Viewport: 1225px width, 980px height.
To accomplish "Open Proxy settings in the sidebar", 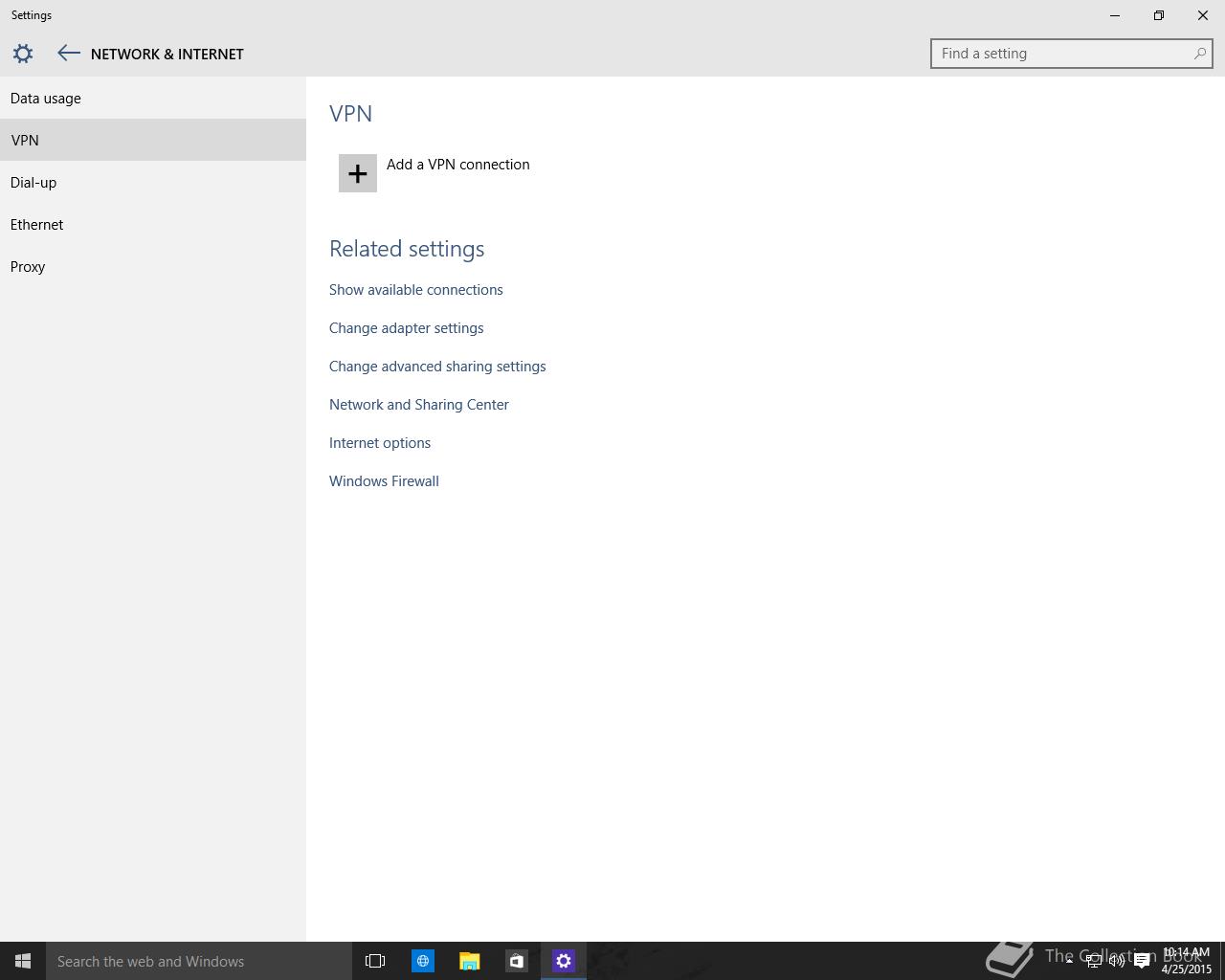I will click(153, 266).
